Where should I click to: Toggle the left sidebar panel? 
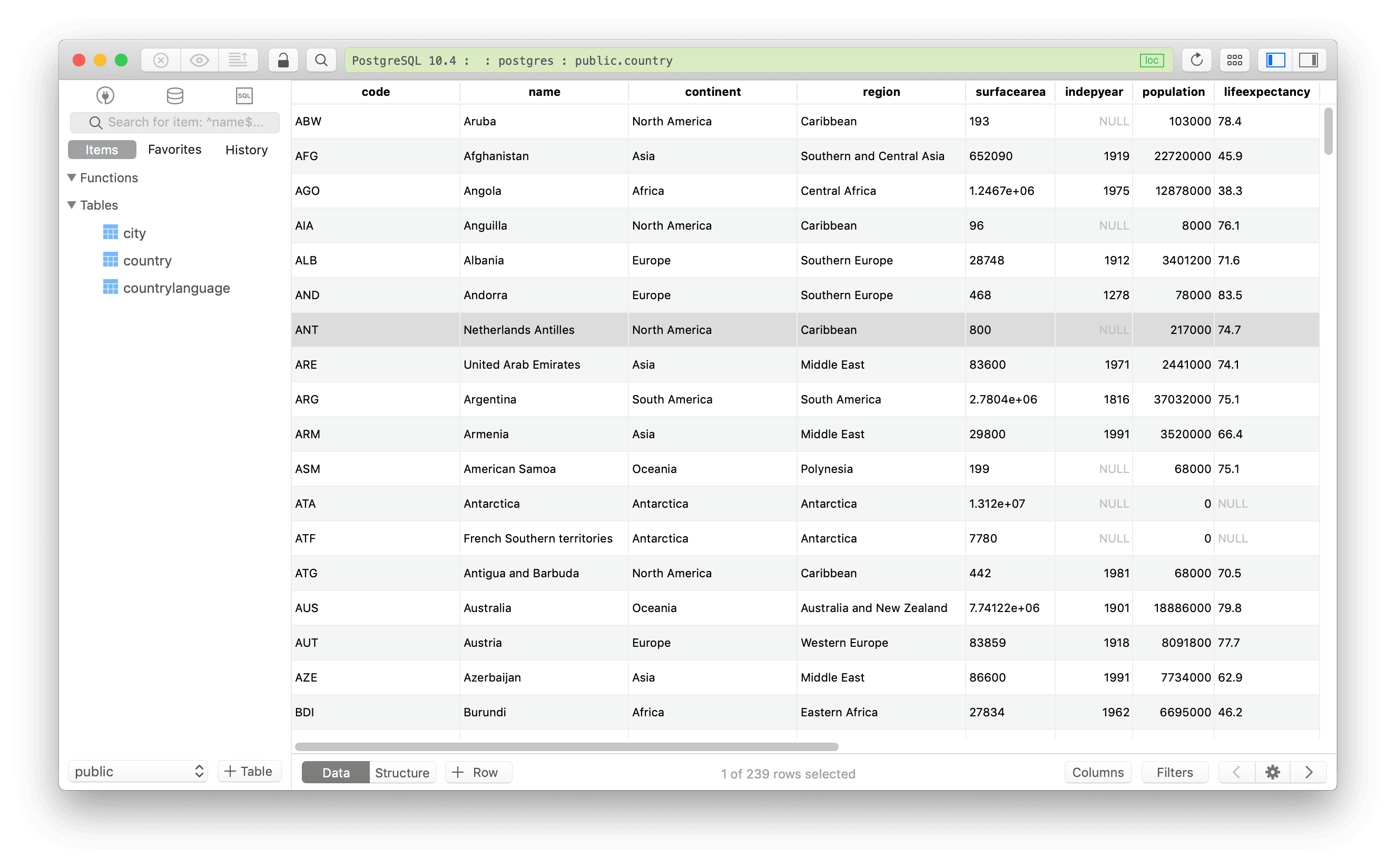coord(1275,60)
